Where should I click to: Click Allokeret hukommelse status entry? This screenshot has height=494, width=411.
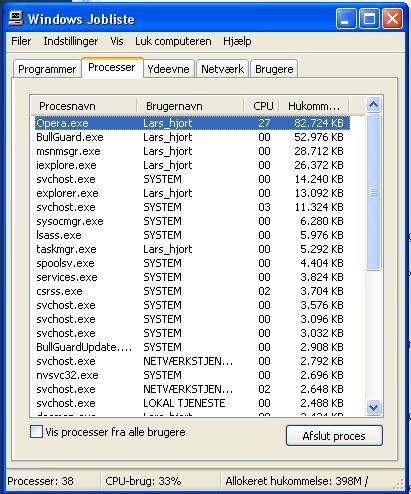[297, 481]
